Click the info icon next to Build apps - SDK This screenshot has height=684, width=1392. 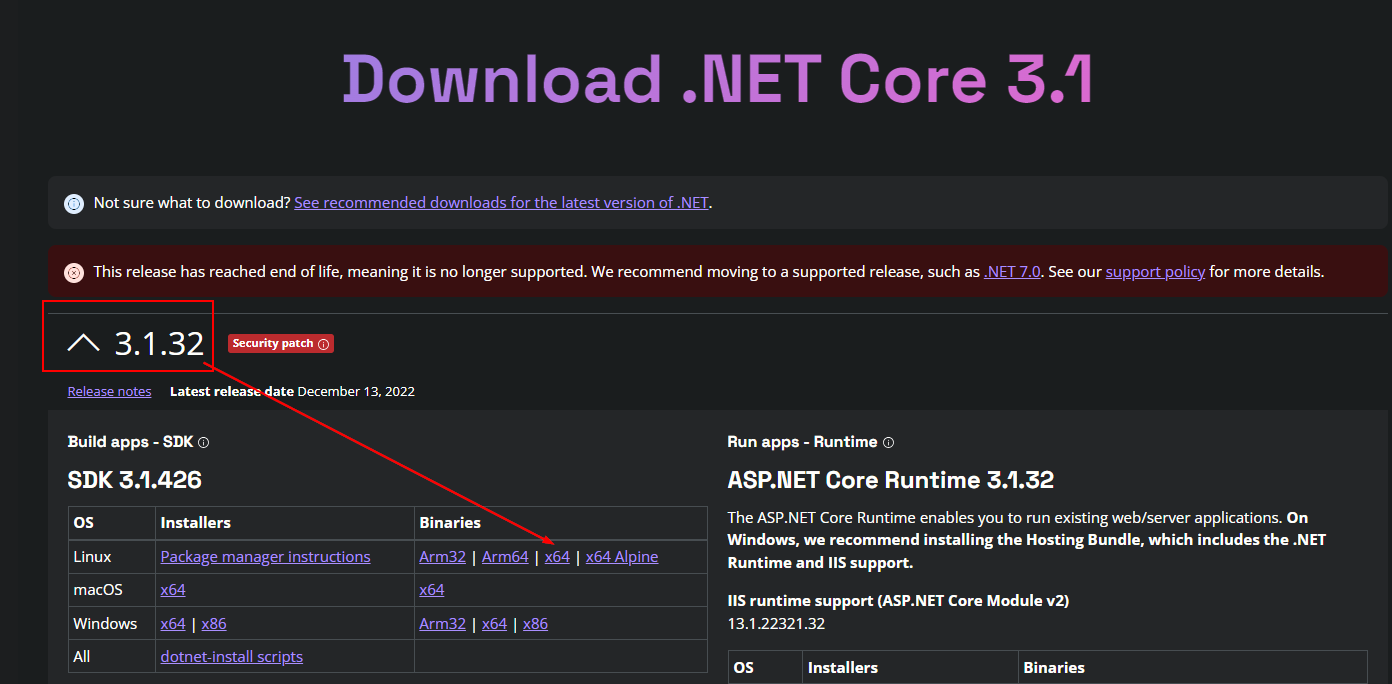[204, 442]
